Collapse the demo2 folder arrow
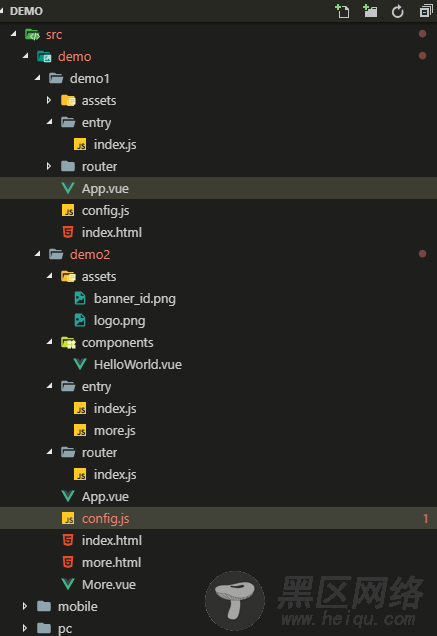This screenshot has width=437, height=636. tap(38, 254)
